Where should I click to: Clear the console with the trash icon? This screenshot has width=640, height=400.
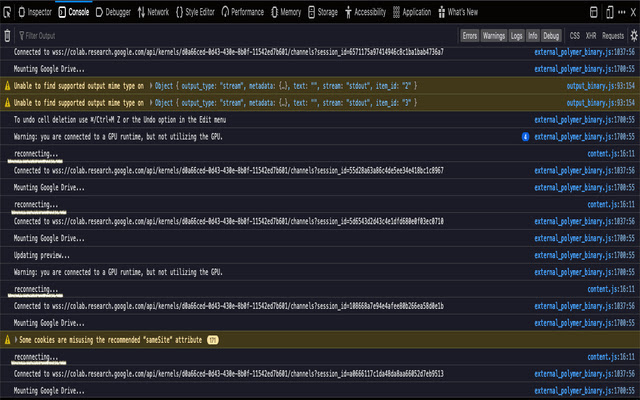click(7, 36)
